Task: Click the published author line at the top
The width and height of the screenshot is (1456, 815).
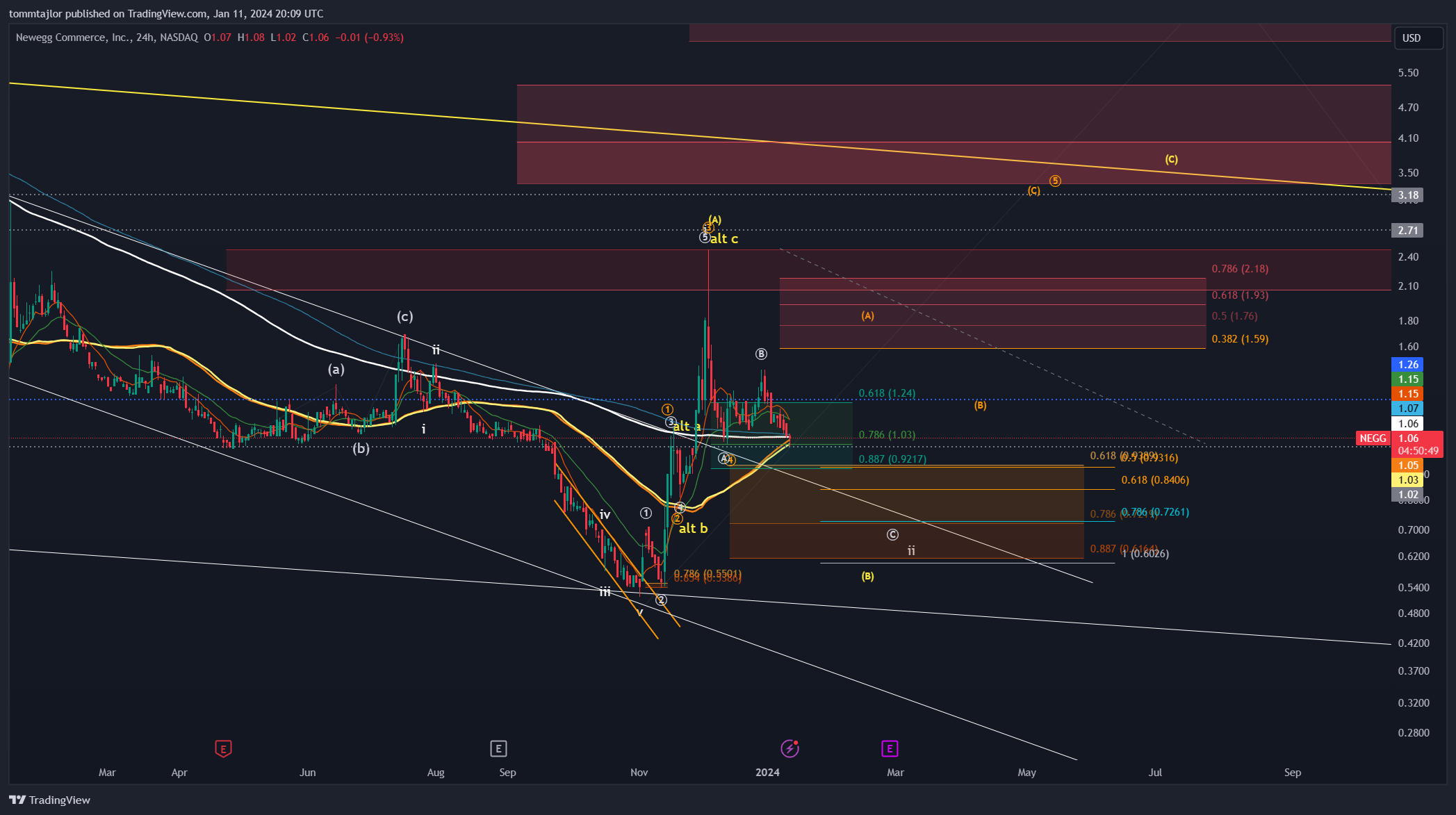Action: pyautogui.click(x=165, y=13)
